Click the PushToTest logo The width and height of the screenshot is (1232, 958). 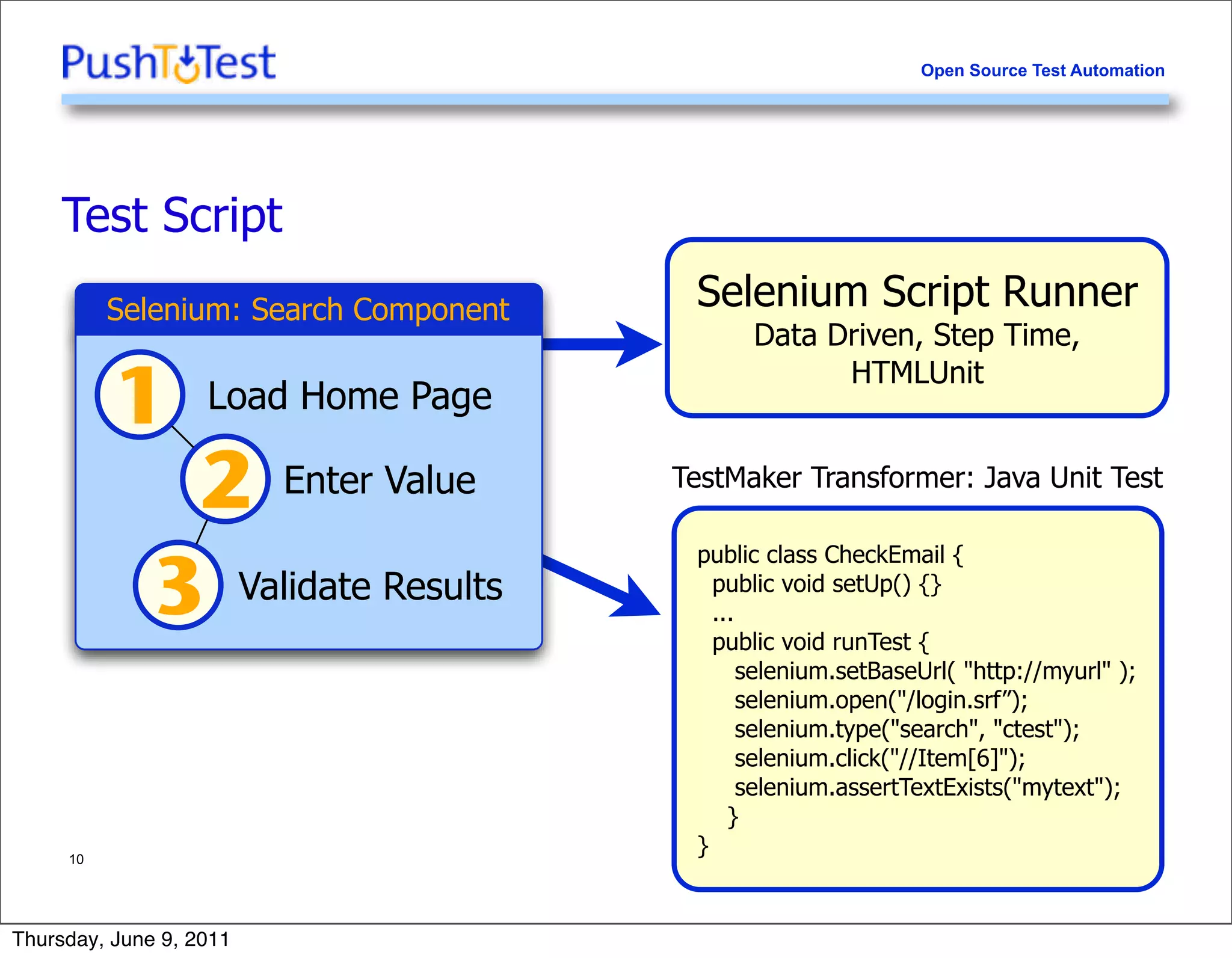[x=168, y=63]
